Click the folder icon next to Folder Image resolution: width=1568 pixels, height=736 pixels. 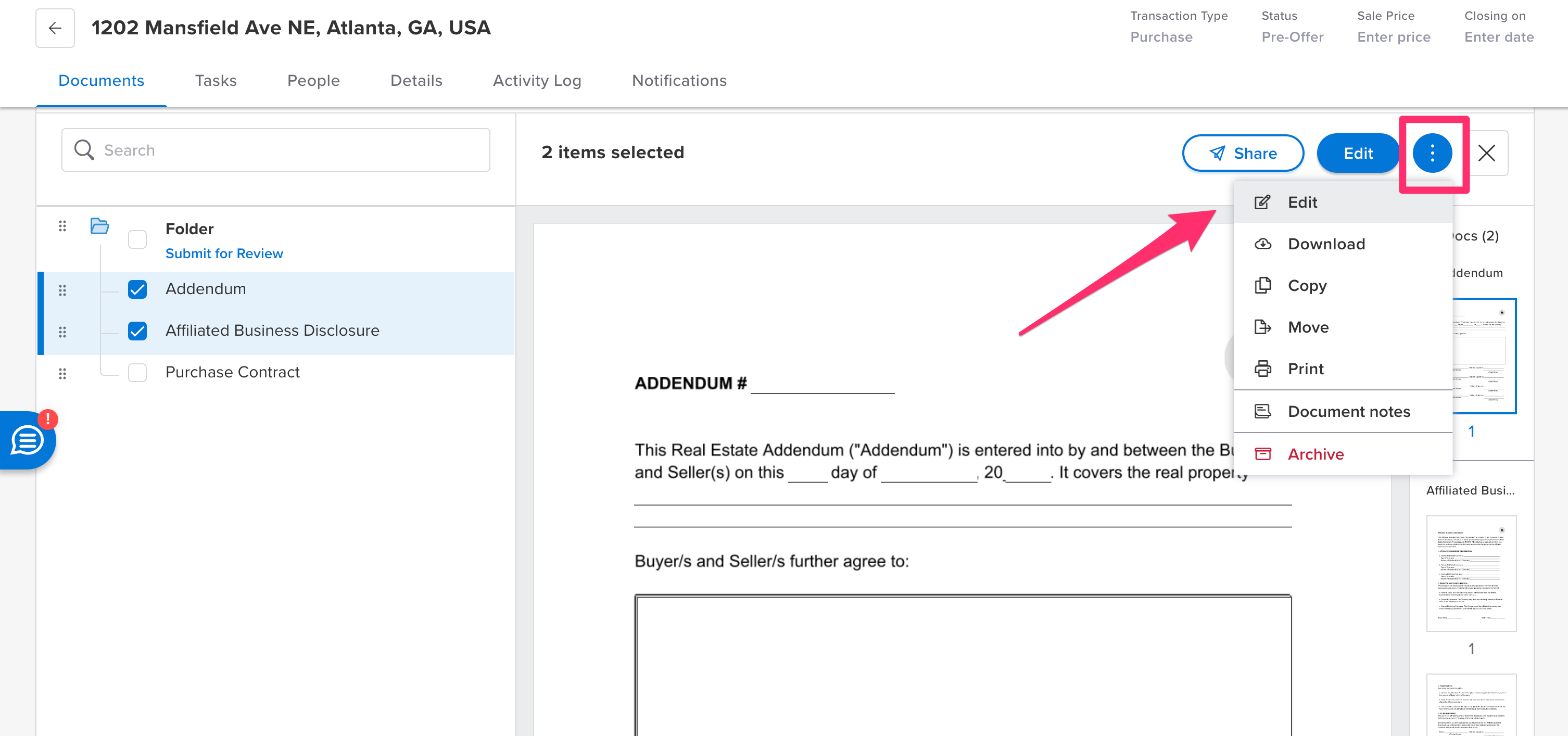pos(99,226)
